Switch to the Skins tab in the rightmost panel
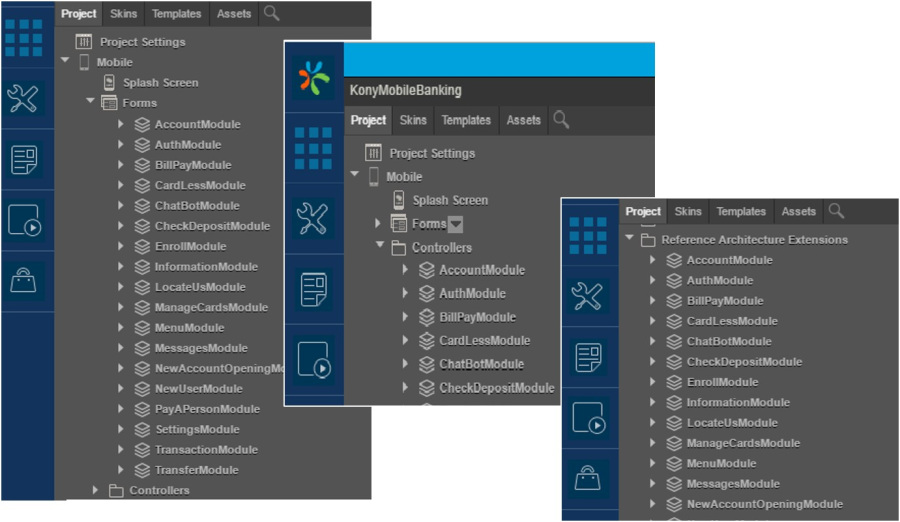900x522 pixels. tap(688, 212)
